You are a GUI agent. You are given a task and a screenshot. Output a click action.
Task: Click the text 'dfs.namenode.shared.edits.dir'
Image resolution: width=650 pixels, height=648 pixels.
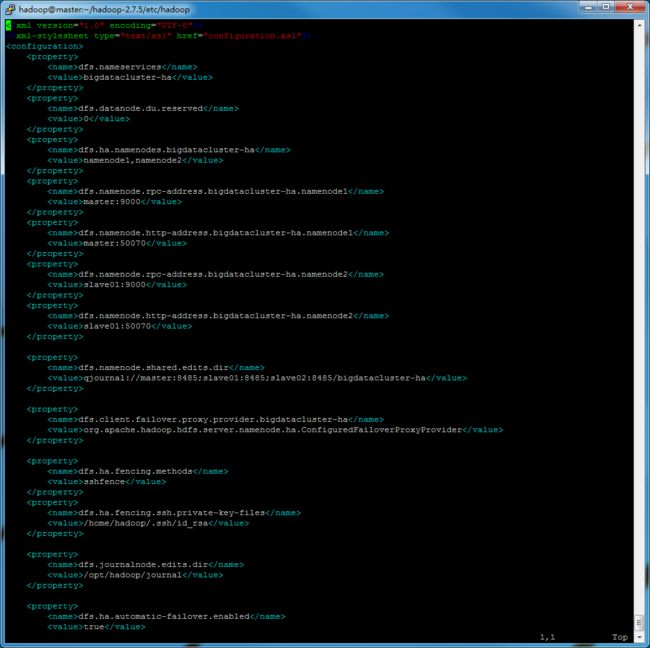click(153, 367)
